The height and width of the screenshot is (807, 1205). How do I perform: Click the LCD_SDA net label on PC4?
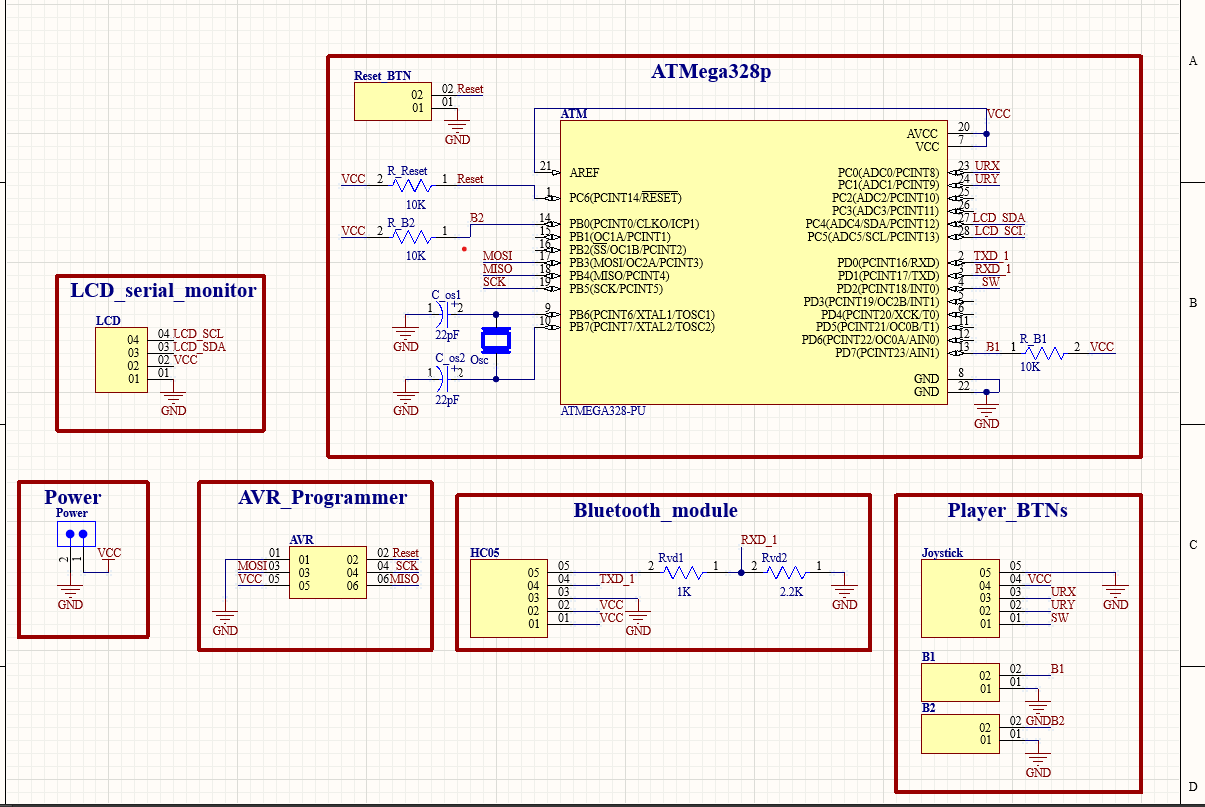(998, 217)
